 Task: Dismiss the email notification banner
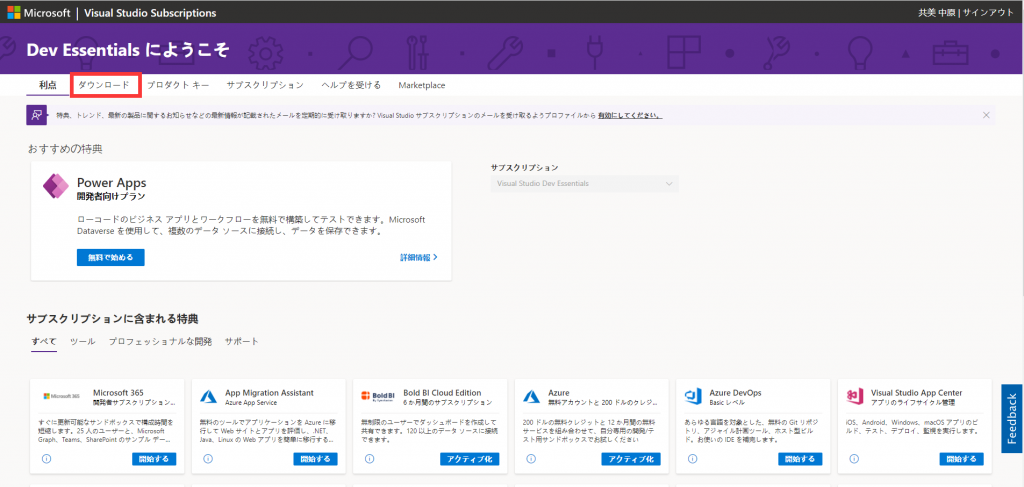pyautogui.click(x=986, y=115)
